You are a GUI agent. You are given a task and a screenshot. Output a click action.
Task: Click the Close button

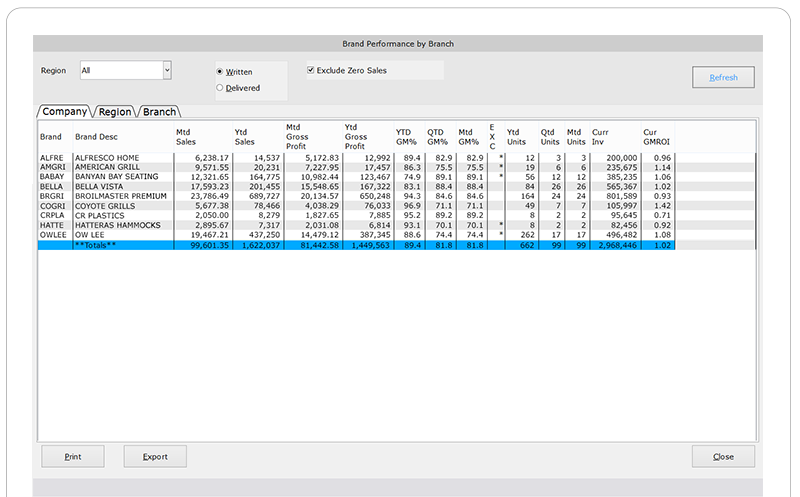723,457
